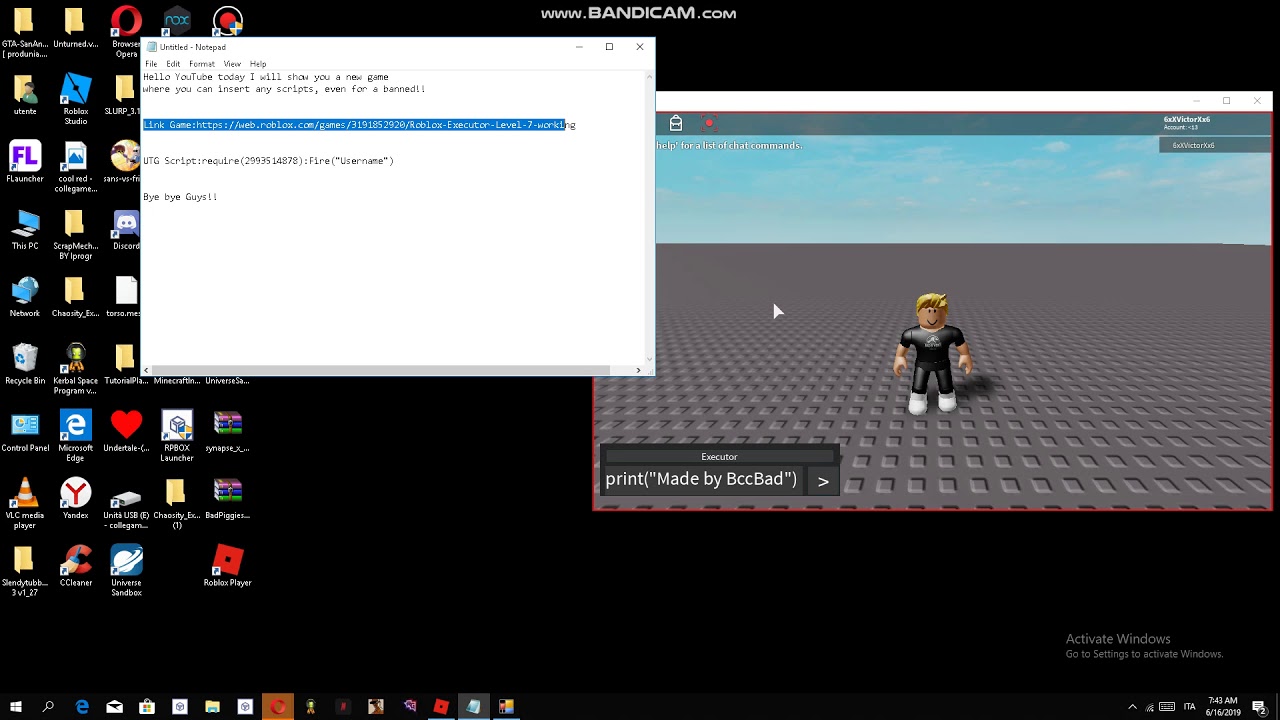Open the notification center icon
Screen dimensions: 1280x720
click(x=1260, y=706)
